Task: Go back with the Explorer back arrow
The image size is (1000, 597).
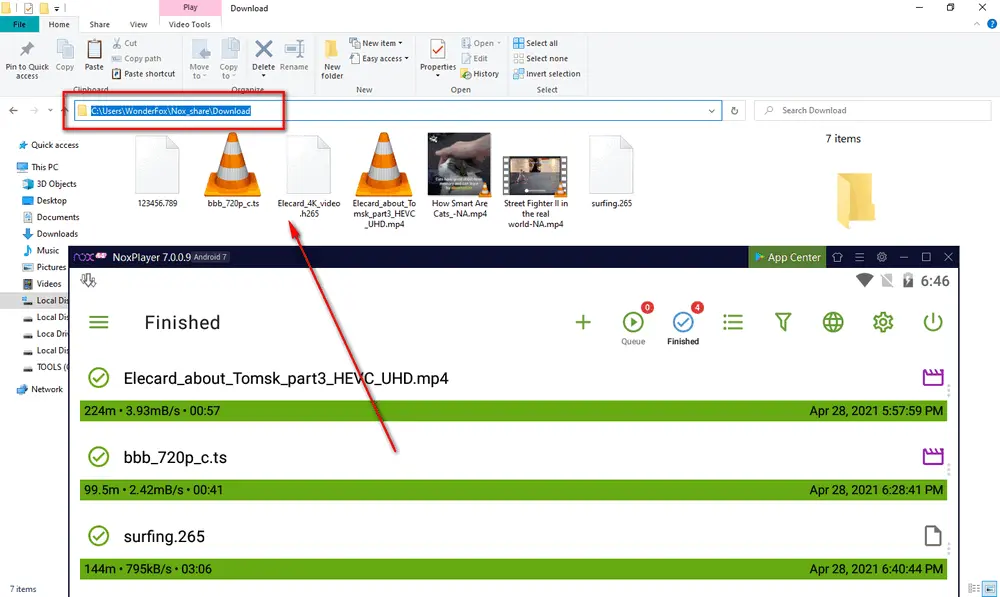Action: tap(13, 110)
